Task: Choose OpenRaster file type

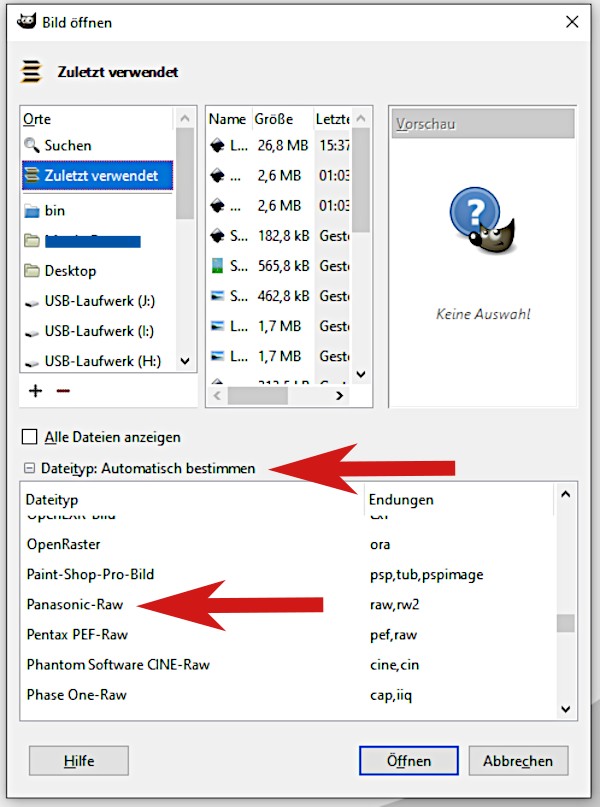Action: [63, 545]
